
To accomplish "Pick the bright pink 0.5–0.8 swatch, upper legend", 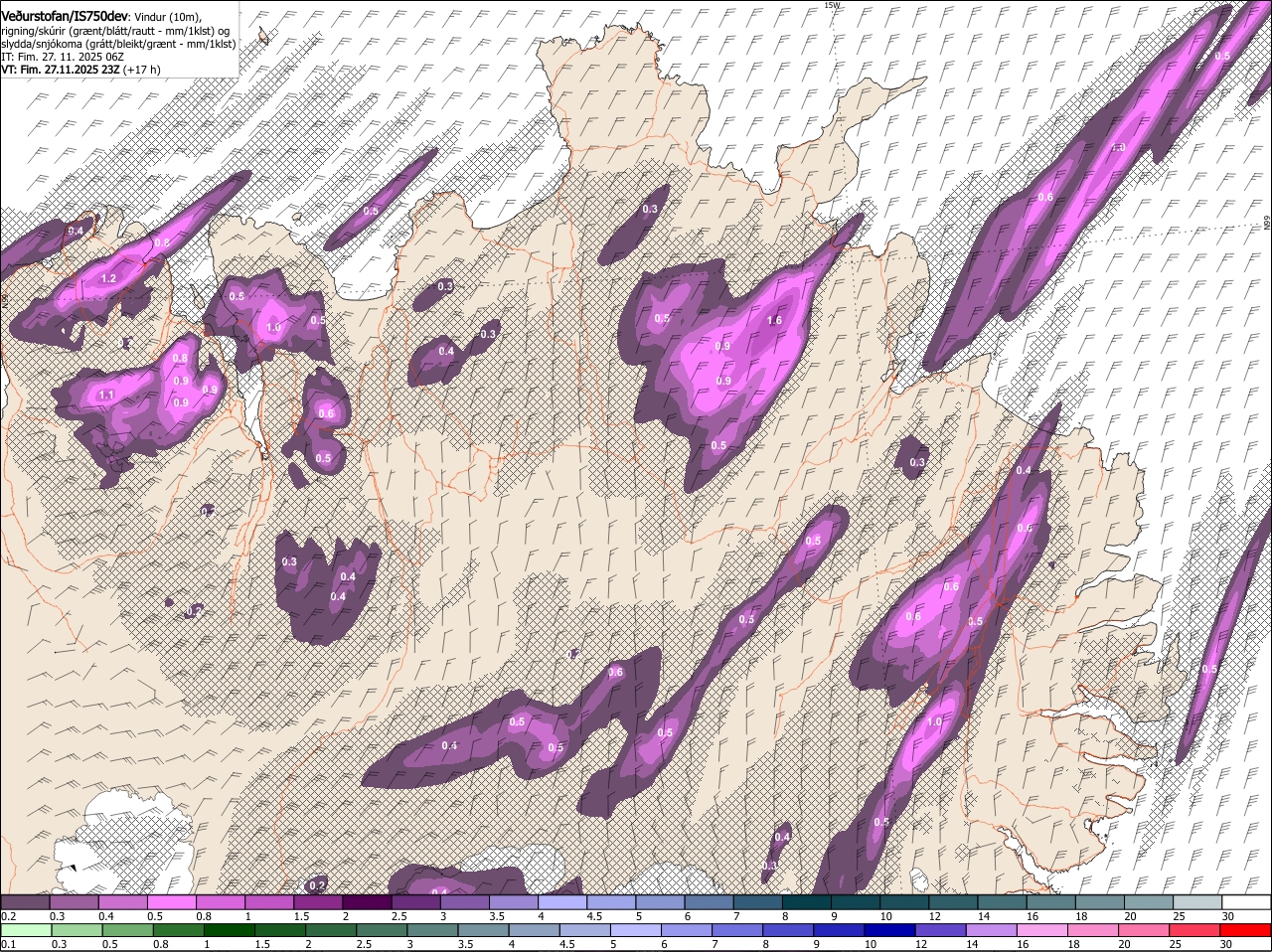I will [172, 901].
